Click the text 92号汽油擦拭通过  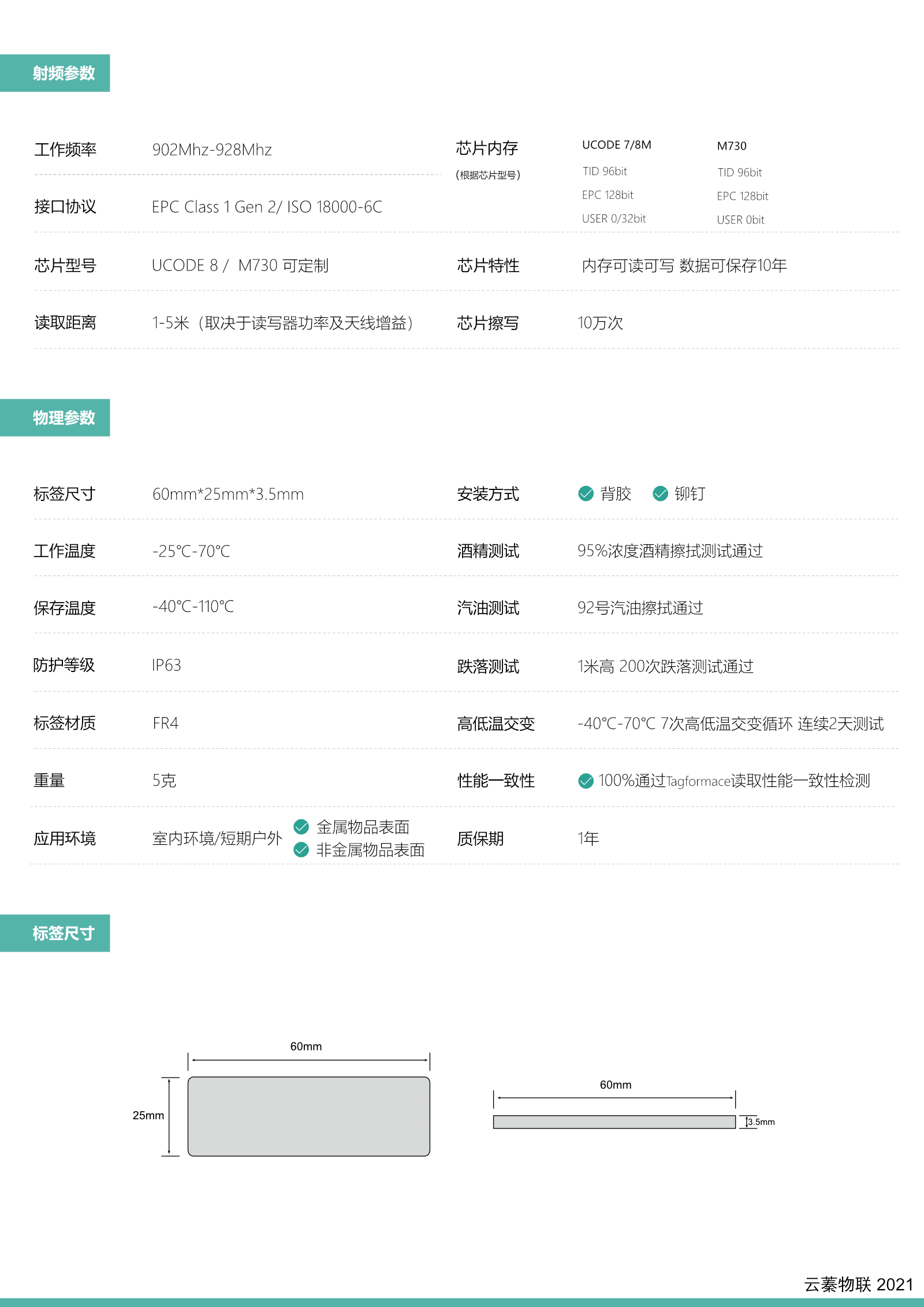[x=640, y=607]
